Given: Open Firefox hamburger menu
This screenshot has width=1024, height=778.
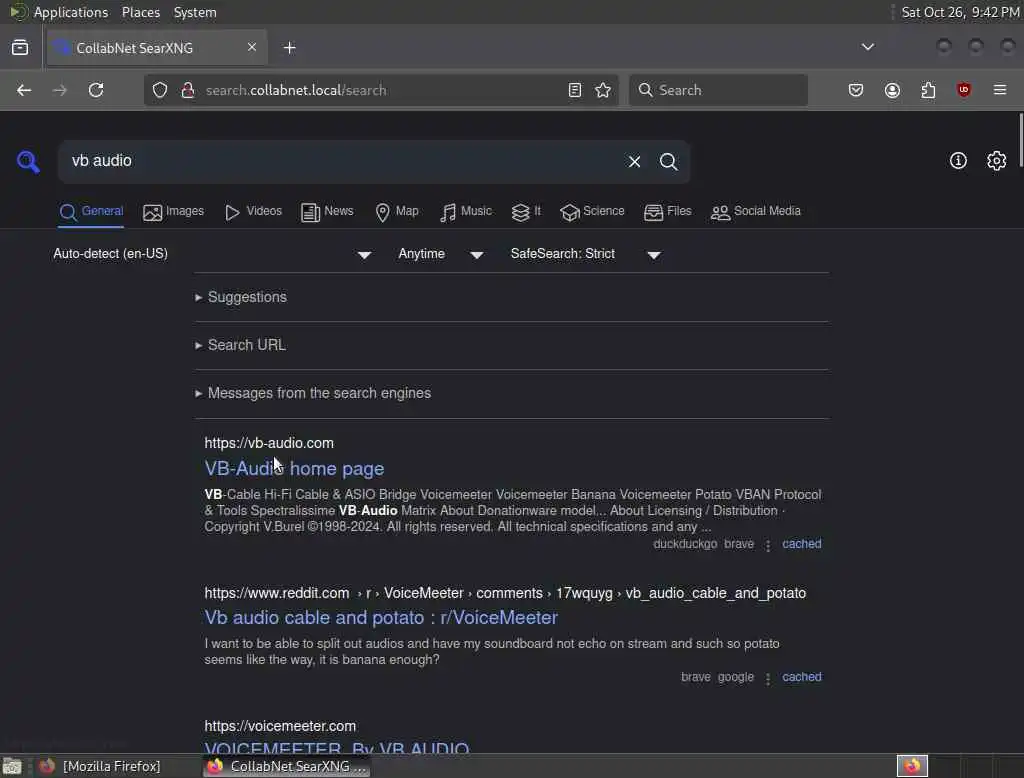Looking at the screenshot, I should point(1000,90).
